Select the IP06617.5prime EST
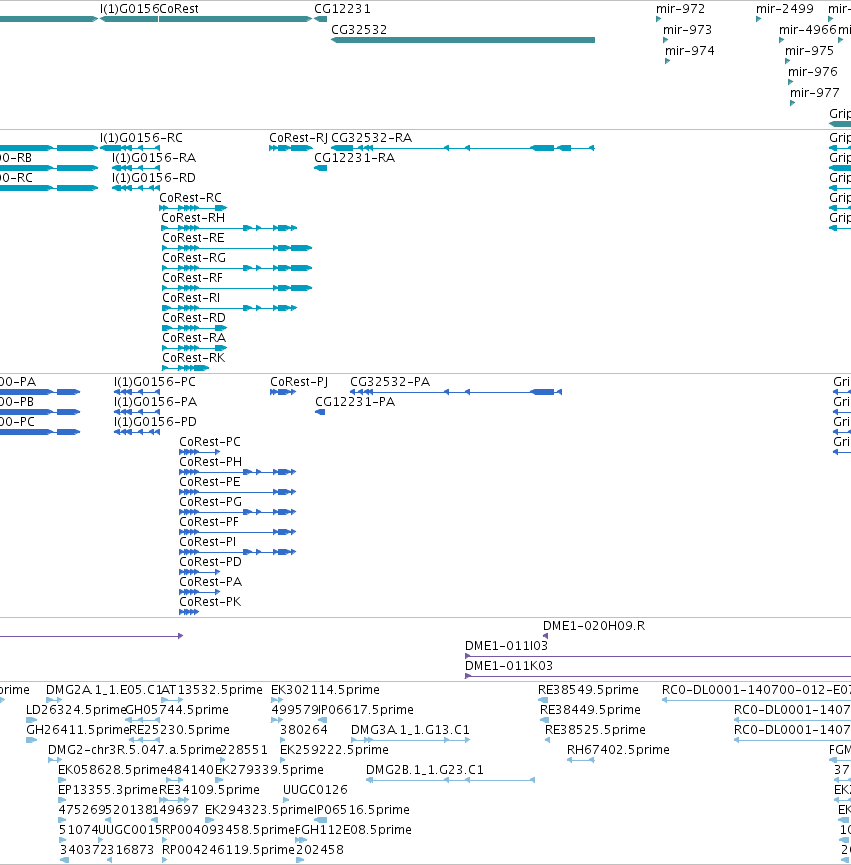 (x=323, y=720)
